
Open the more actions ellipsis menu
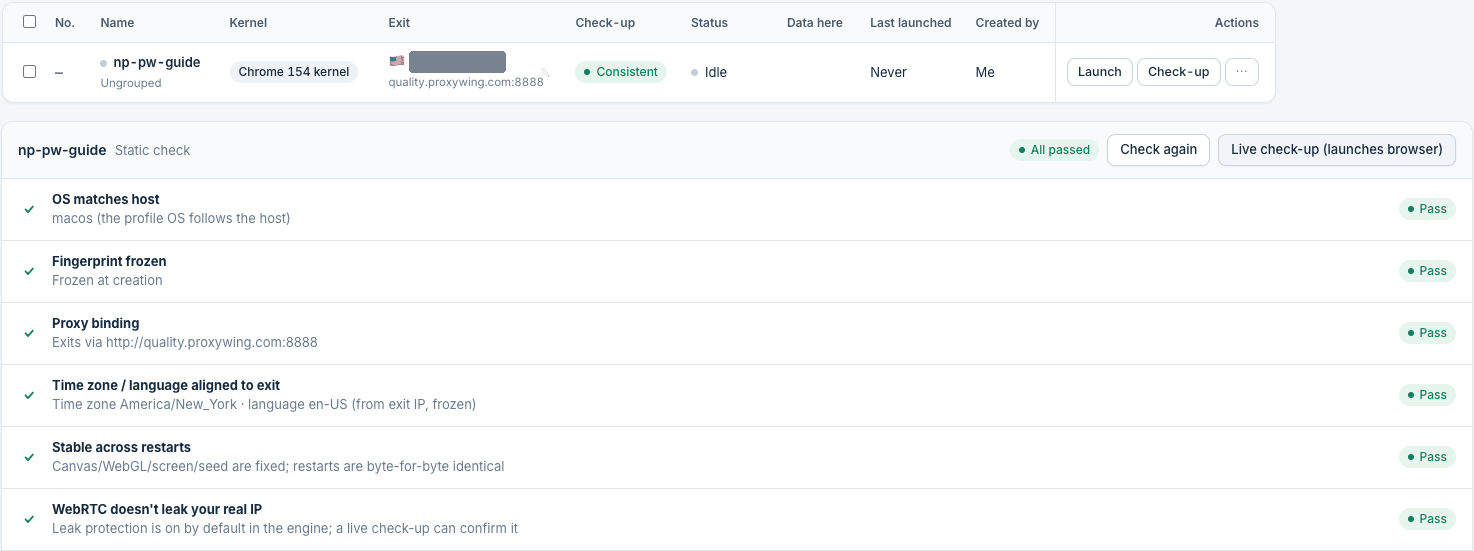[x=1241, y=72]
